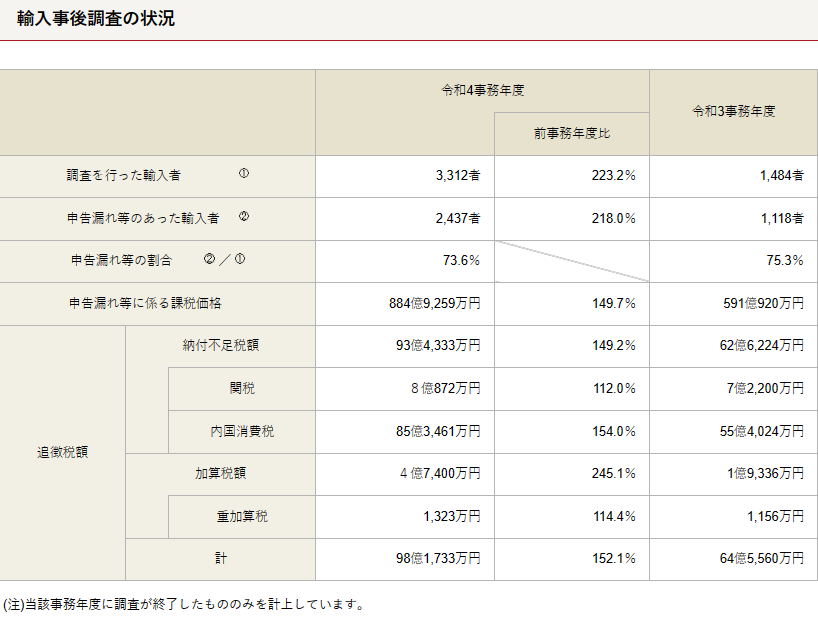Image resolution: width=818 pixels, height=618 pixels.
Task: Select the 64億5,560万円 total cell
Action: pyautogui.click(x=761, y=559)
